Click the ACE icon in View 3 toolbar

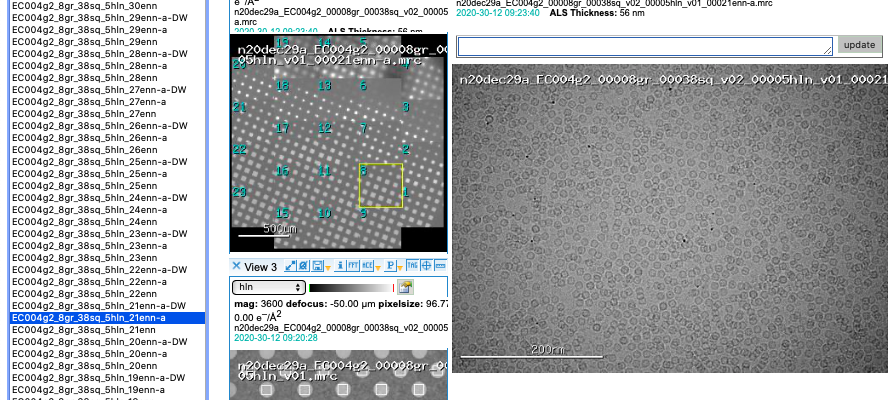pos(367,266)
